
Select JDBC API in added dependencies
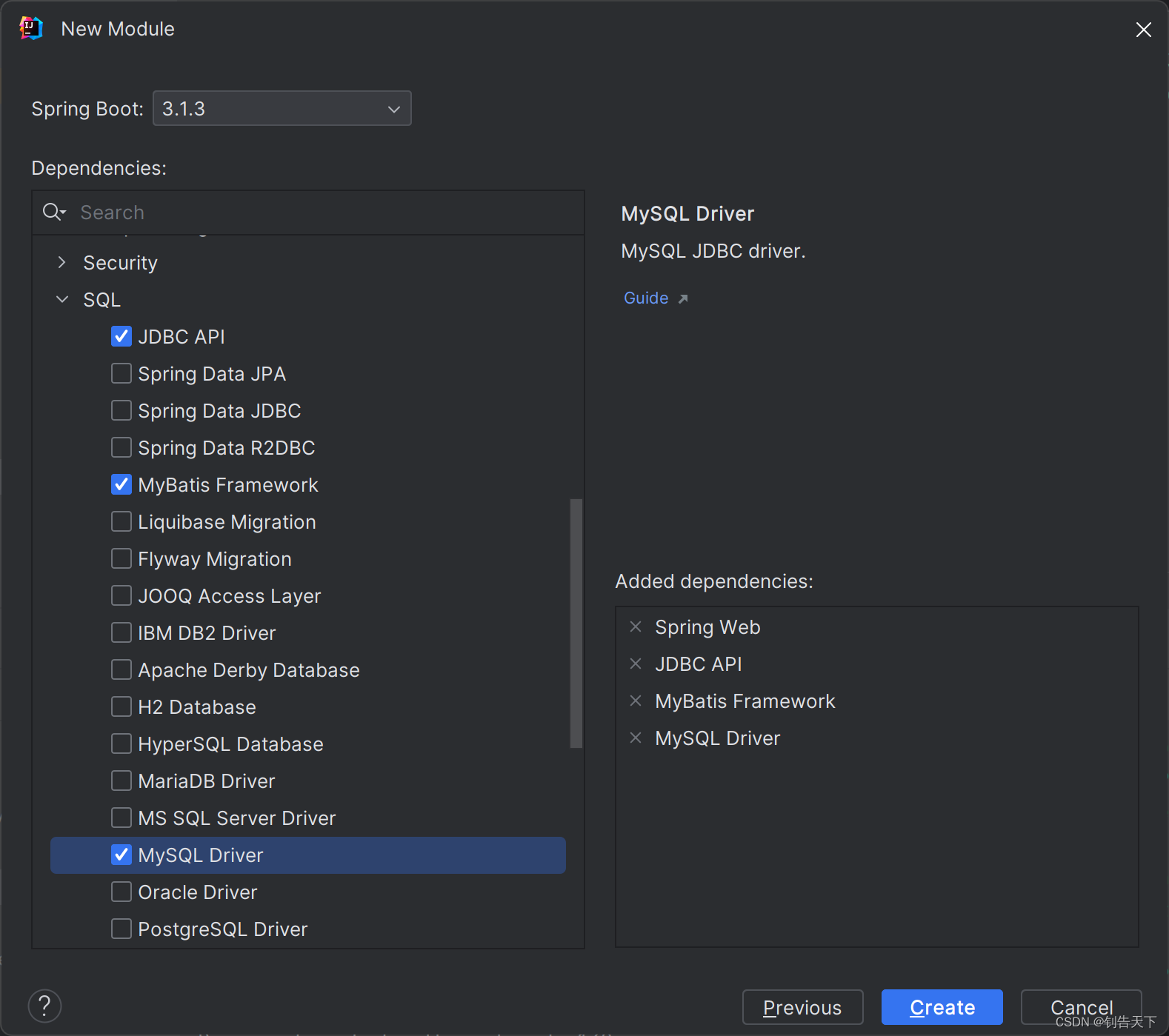coord(698,664)
